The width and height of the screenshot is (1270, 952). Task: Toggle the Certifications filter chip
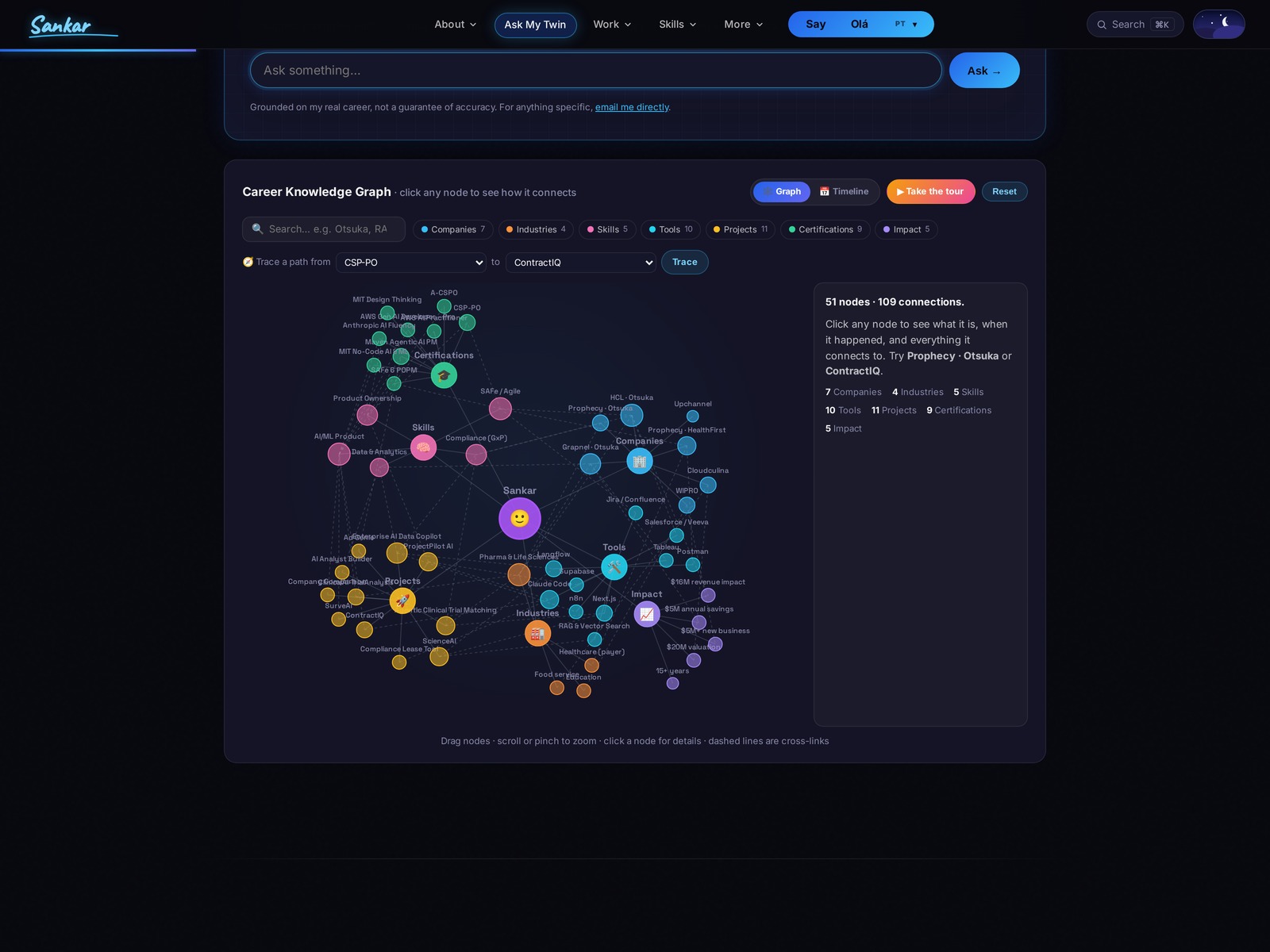(x=825, y=229)
